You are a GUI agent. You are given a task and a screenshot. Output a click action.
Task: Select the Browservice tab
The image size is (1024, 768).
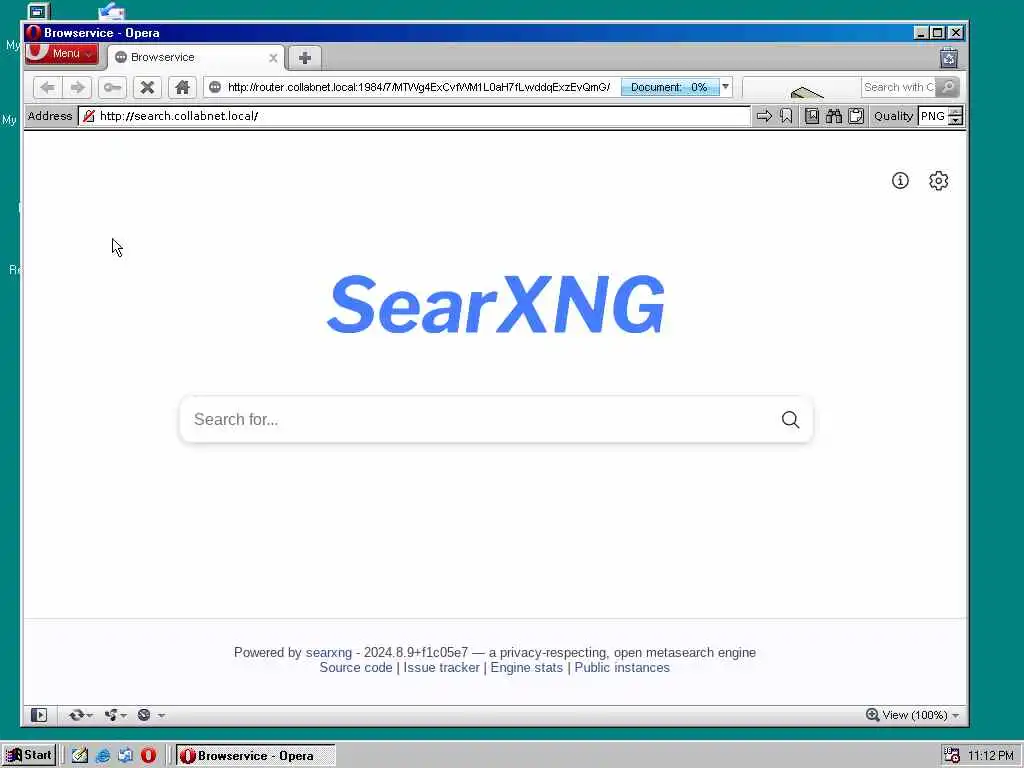coord(195,57)
